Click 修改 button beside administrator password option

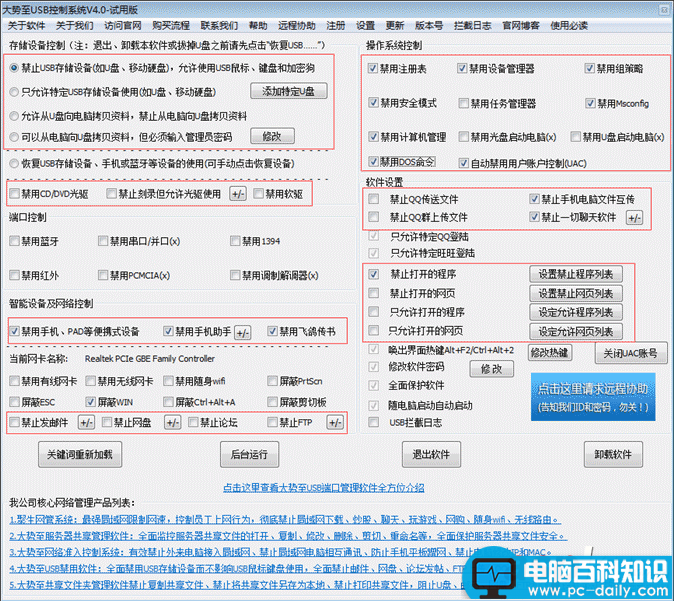(272, 136)
